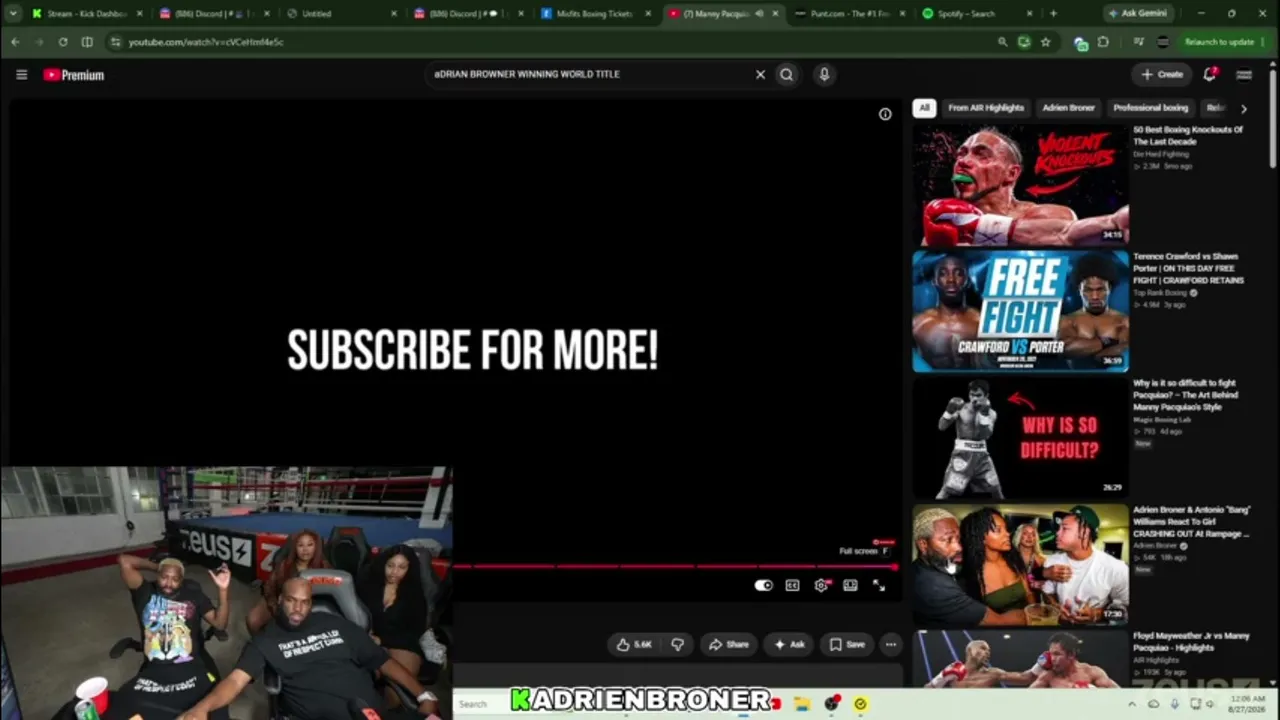Open the Violent Knockouts video thumbnail
This screenshot has height=720, width=1280.
click(1020, 185)
